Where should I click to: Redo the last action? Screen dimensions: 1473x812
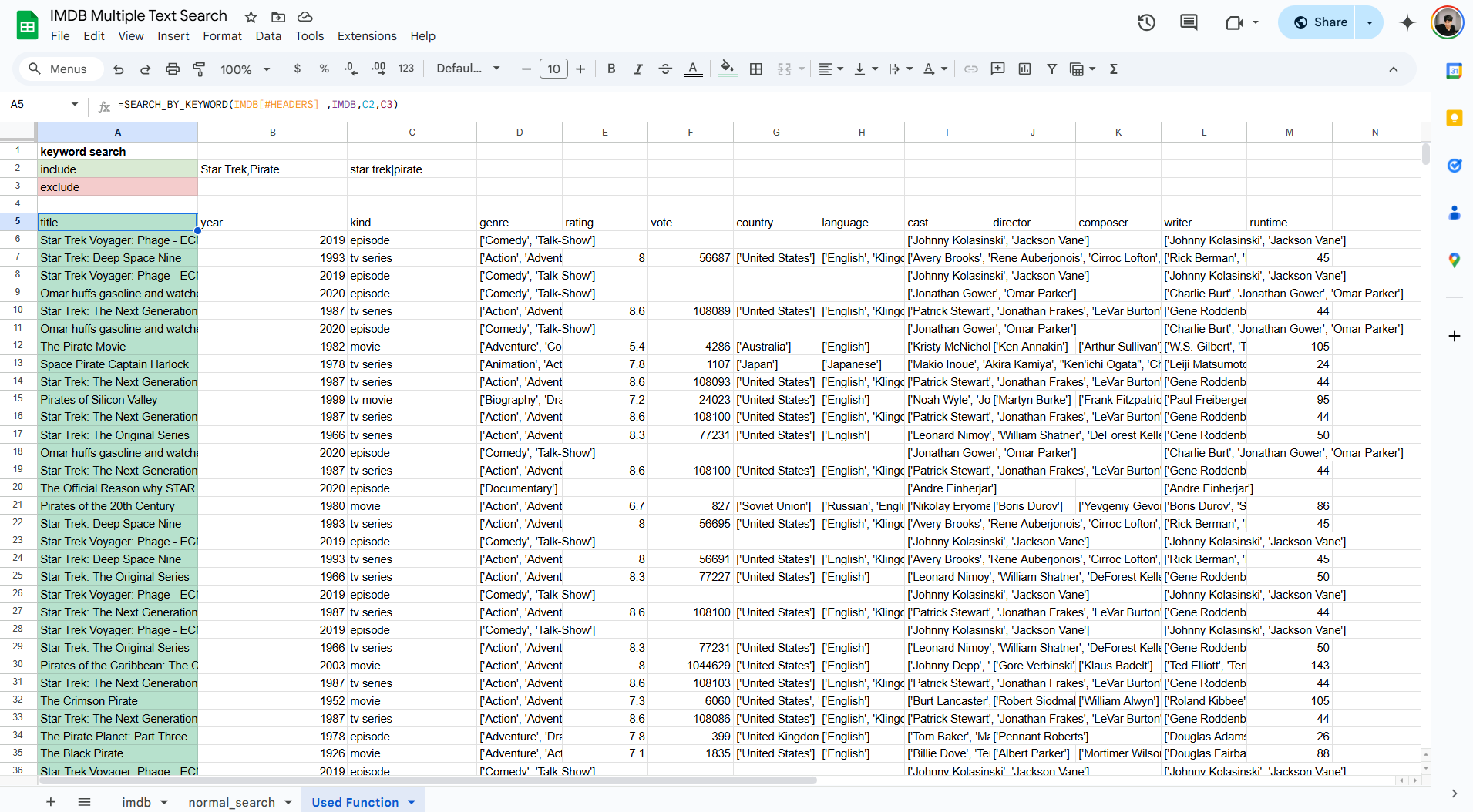pos(145,69)
